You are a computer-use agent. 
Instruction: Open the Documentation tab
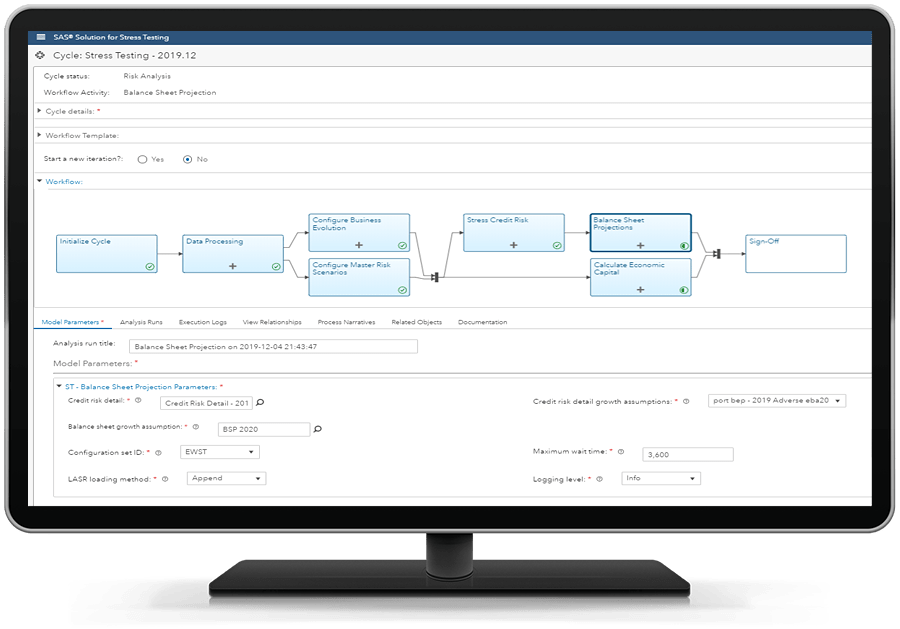483,323
